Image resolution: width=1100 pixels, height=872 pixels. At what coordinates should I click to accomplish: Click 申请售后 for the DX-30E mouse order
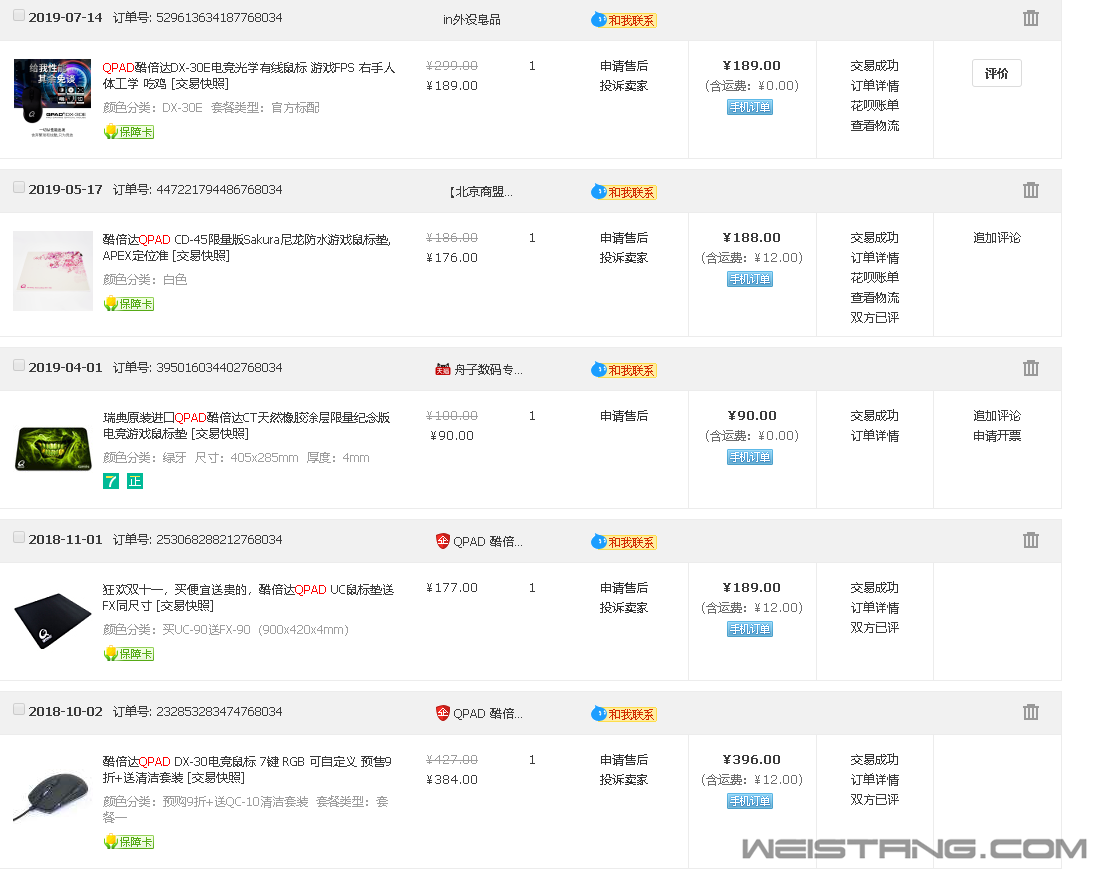(624, 66)
